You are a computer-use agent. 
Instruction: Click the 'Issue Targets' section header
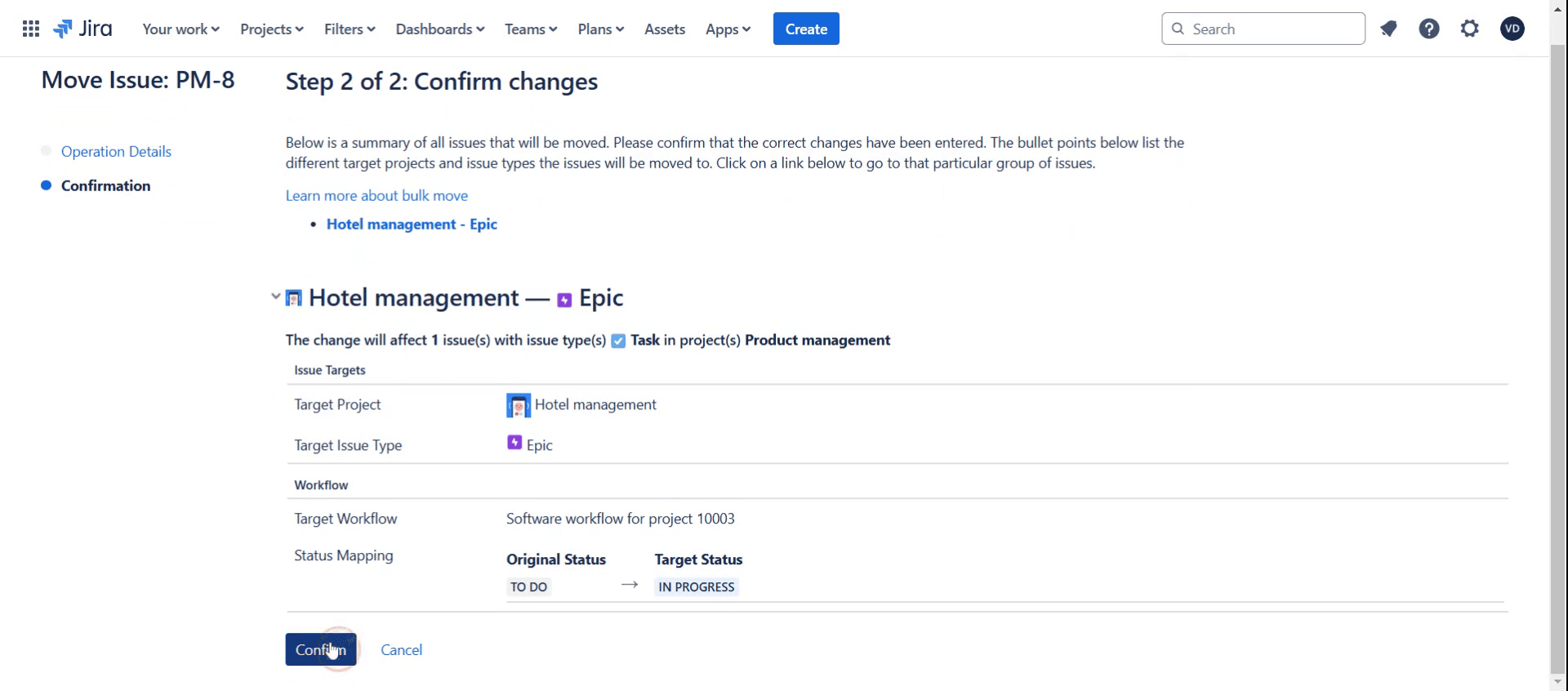click(330, 371)
